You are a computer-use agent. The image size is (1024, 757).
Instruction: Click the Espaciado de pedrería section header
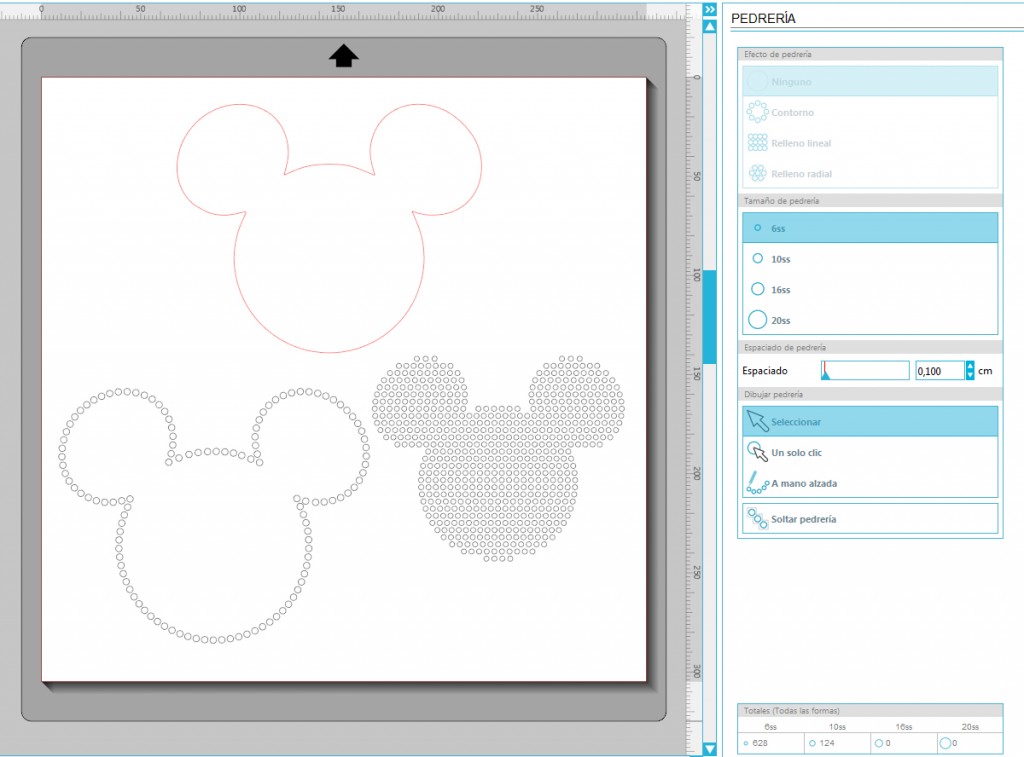pos(870,347)
